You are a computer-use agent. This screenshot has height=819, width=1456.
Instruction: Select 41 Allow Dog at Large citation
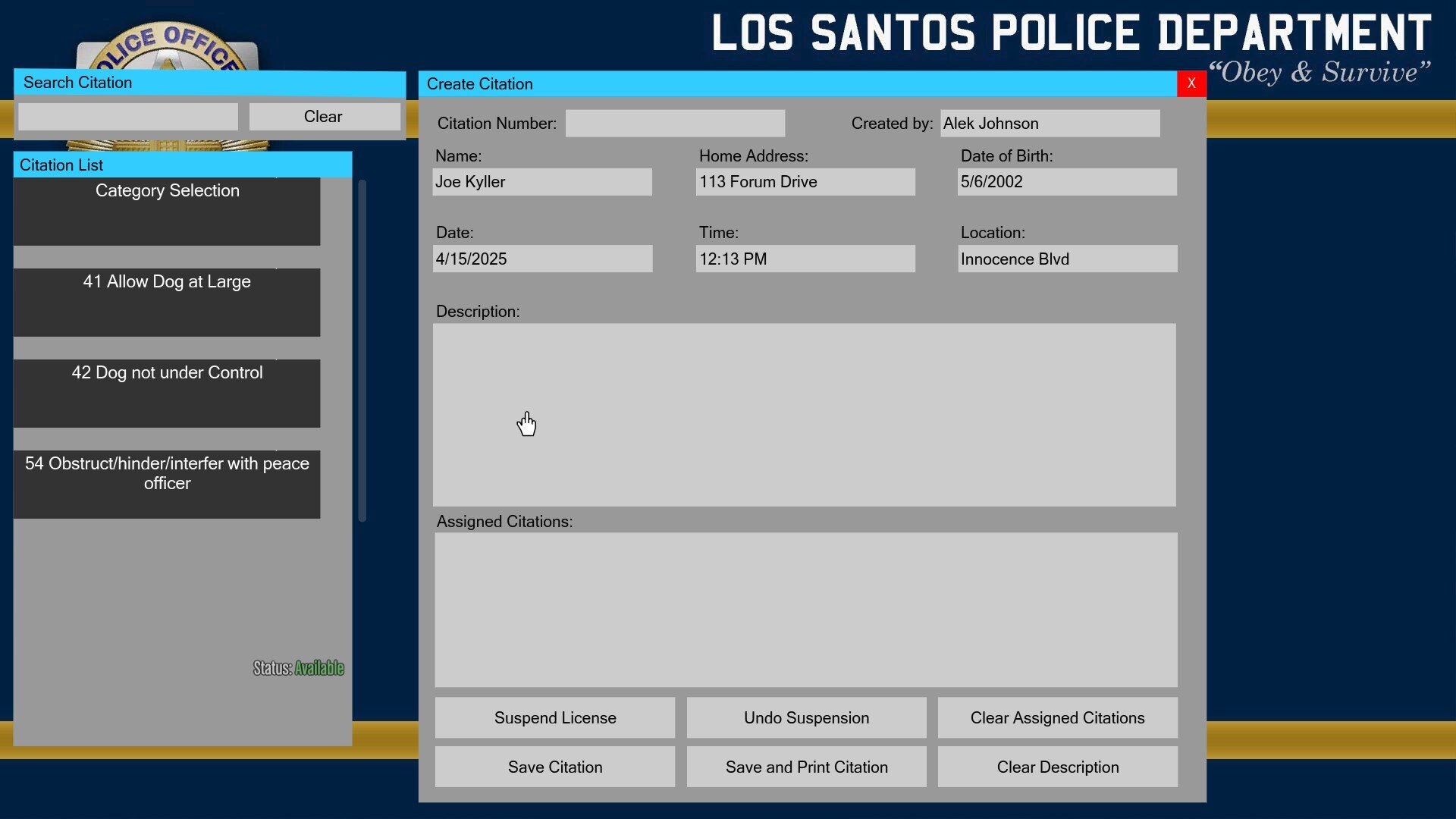point(167,302)
